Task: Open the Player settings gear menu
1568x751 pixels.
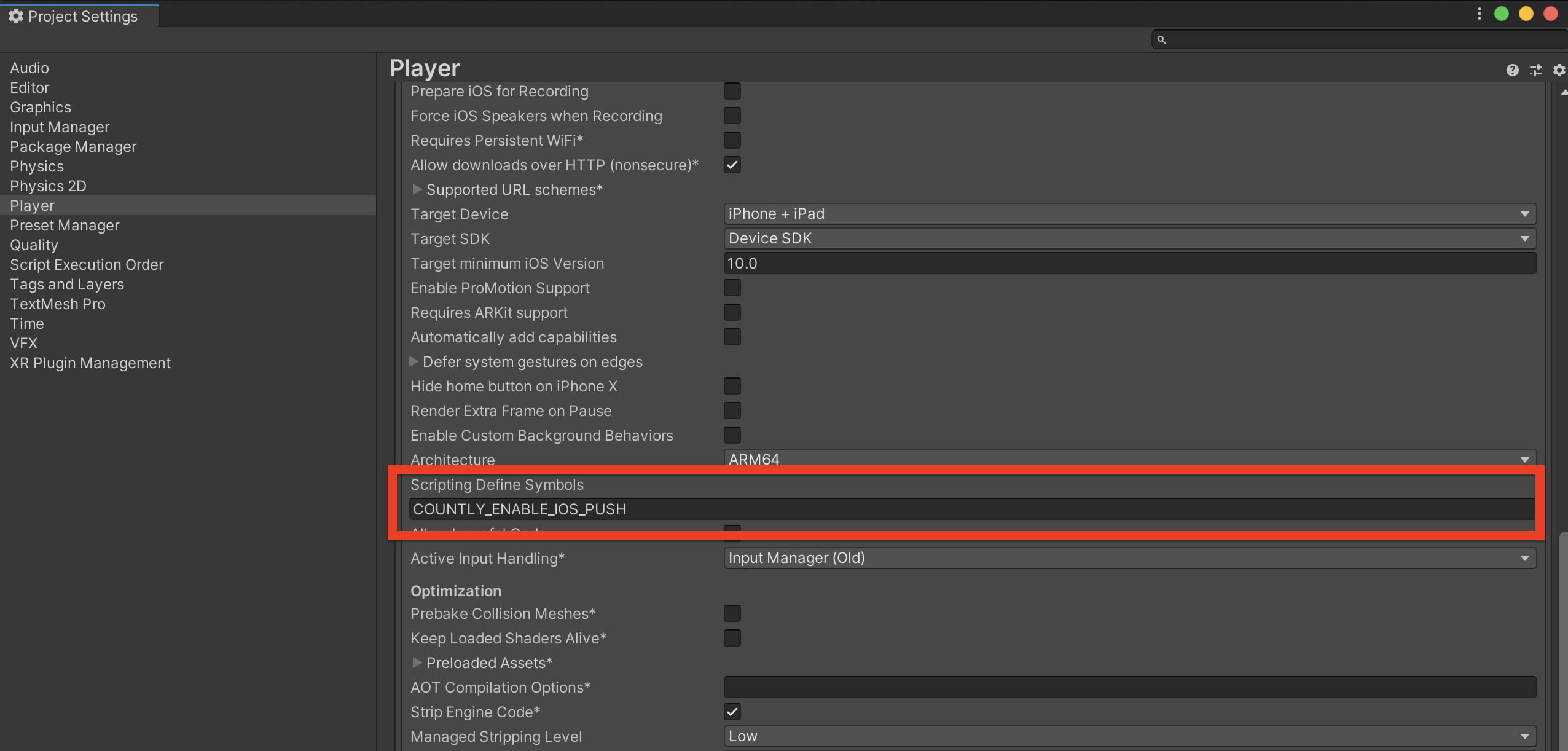Action: (x=1559, y=70)
